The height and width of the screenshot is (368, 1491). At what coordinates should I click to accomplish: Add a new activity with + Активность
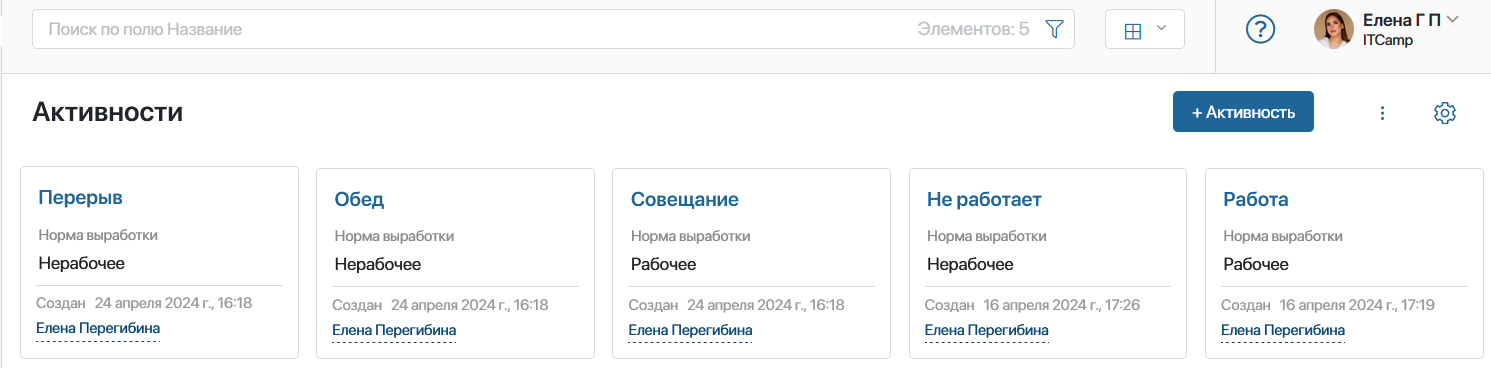click(1243, 112)
